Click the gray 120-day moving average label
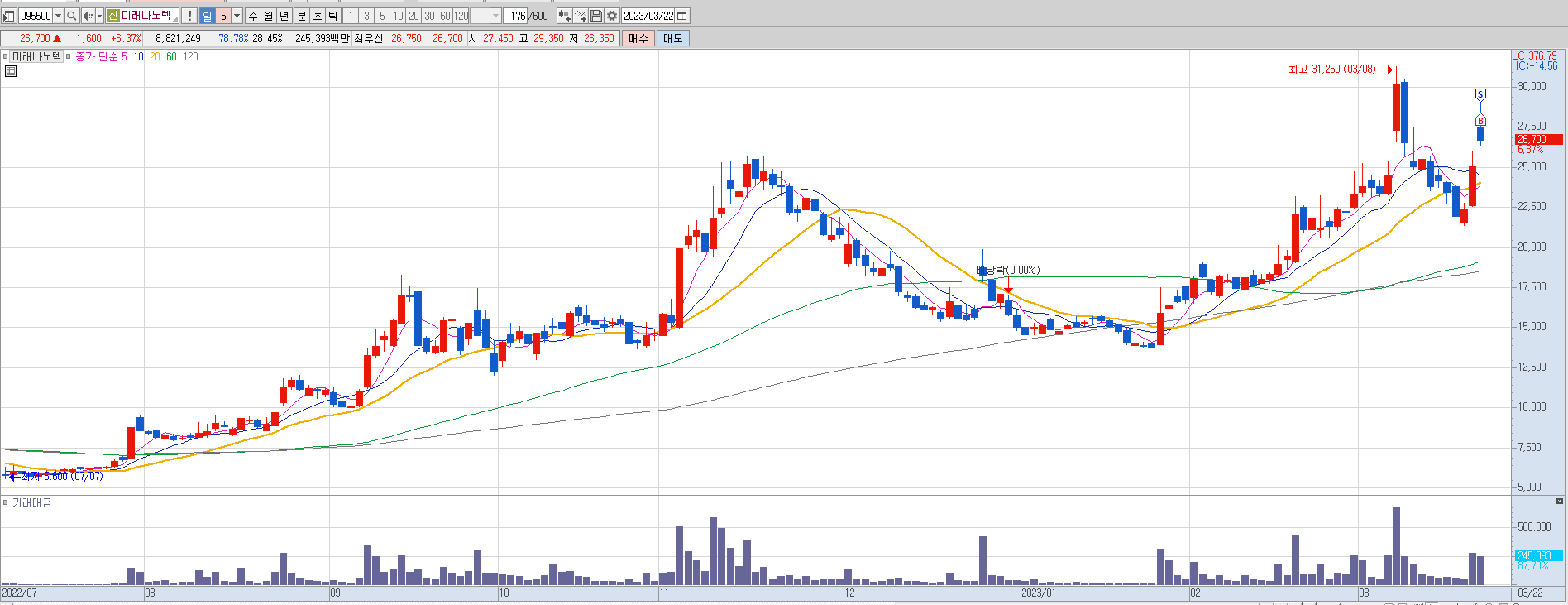This screenshot has height=605, width=1568. (x=191, y=56)
